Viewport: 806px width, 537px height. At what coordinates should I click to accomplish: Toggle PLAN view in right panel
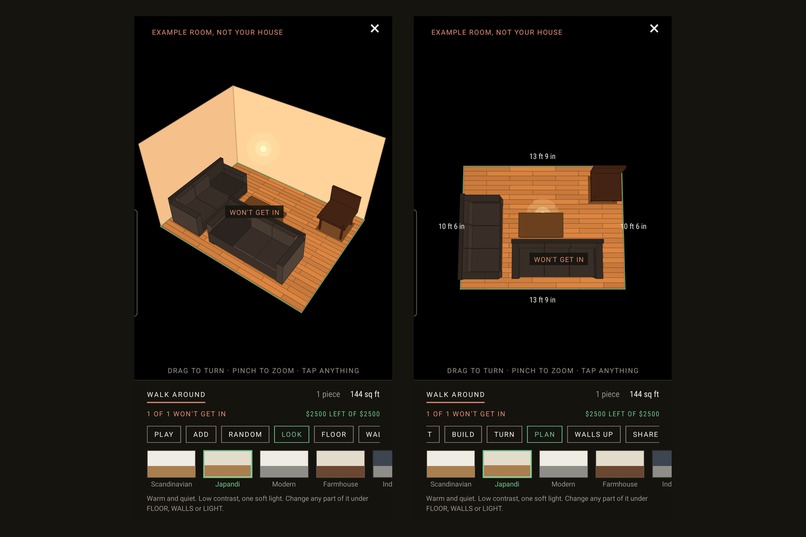point(544,434)
